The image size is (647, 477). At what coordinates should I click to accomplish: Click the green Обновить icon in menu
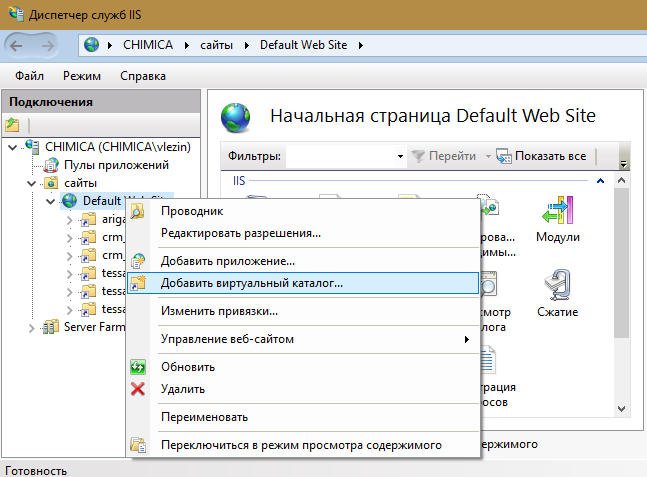pyautogui.click(x=138, y=367)
